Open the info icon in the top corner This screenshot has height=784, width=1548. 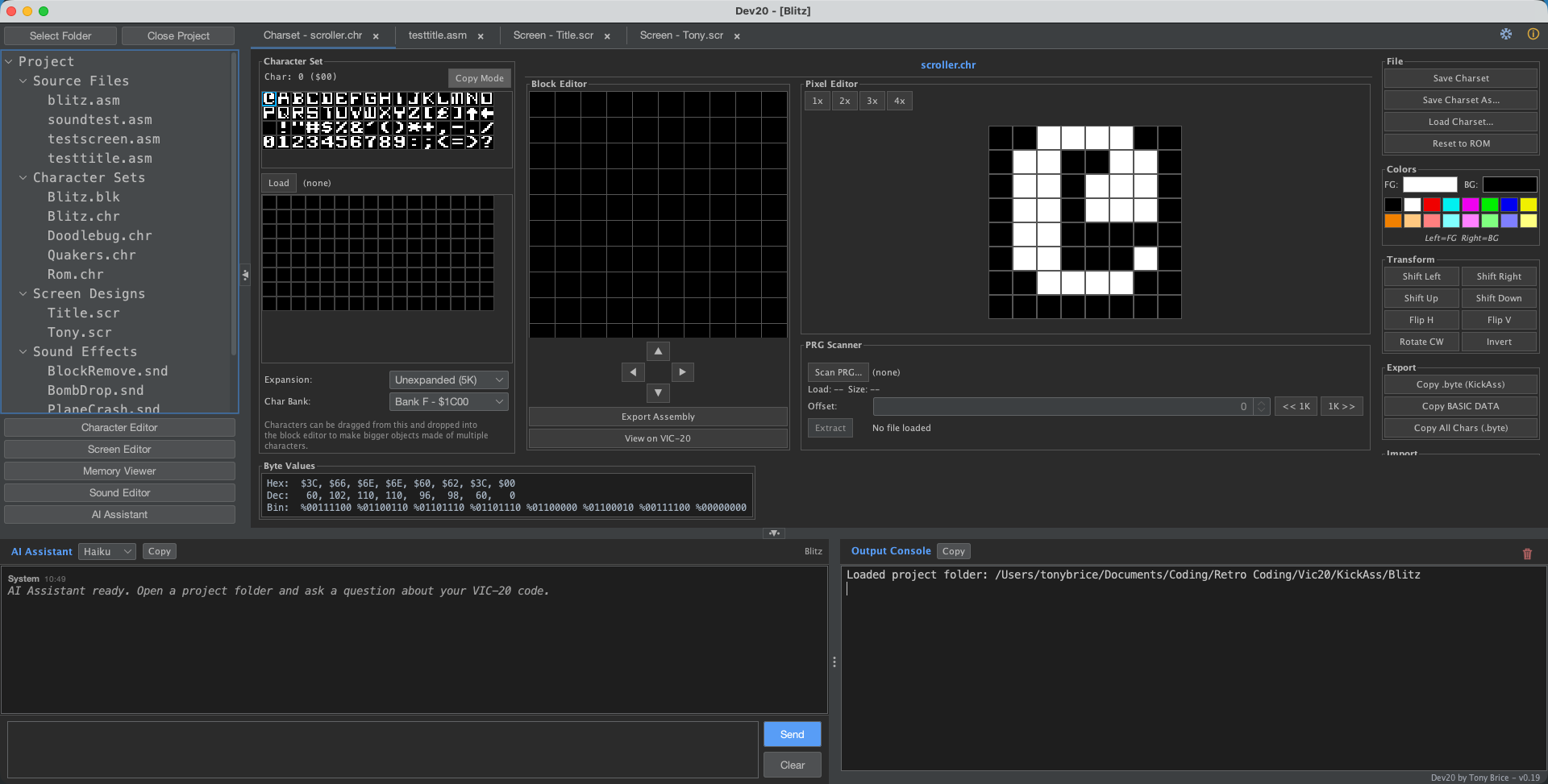tap(1533, 34)
